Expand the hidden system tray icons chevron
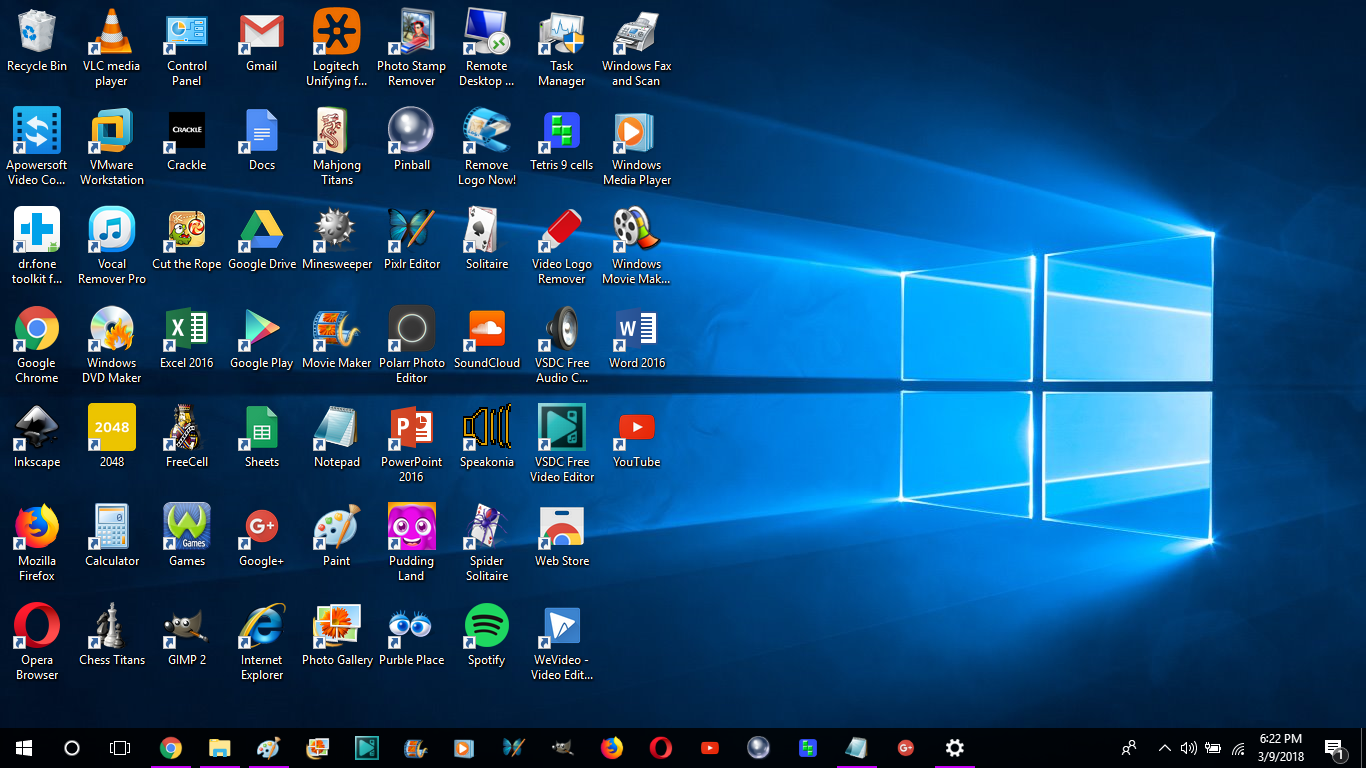1366x768 pixels. point(1164,748)
